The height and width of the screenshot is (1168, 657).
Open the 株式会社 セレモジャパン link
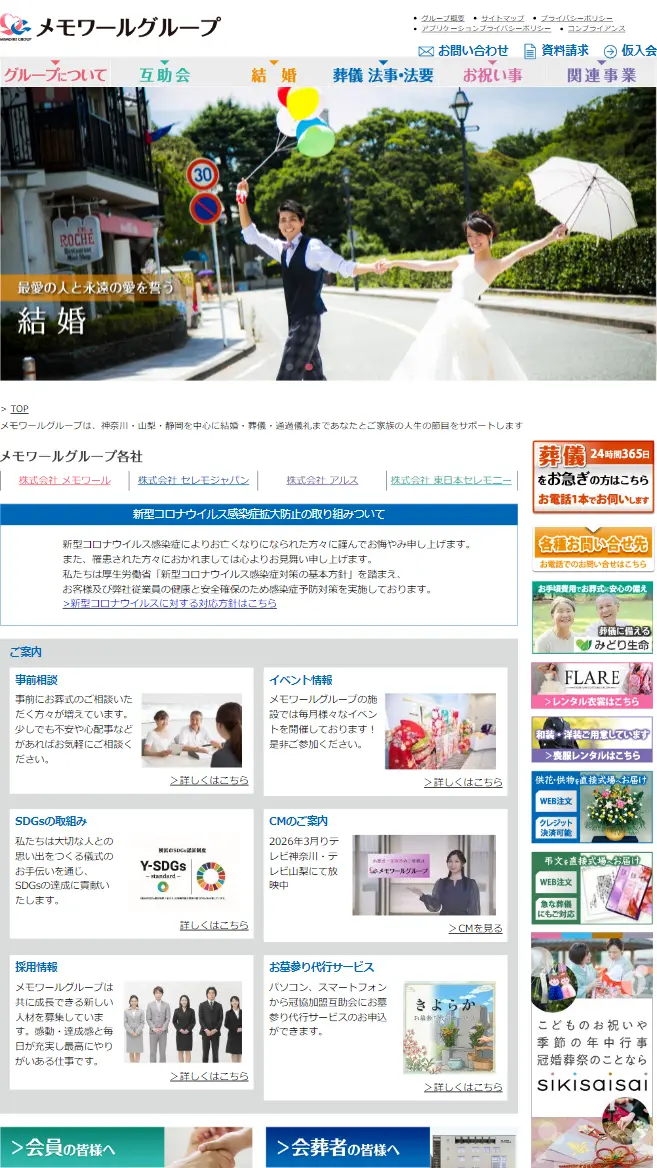(x=194, y=480)
